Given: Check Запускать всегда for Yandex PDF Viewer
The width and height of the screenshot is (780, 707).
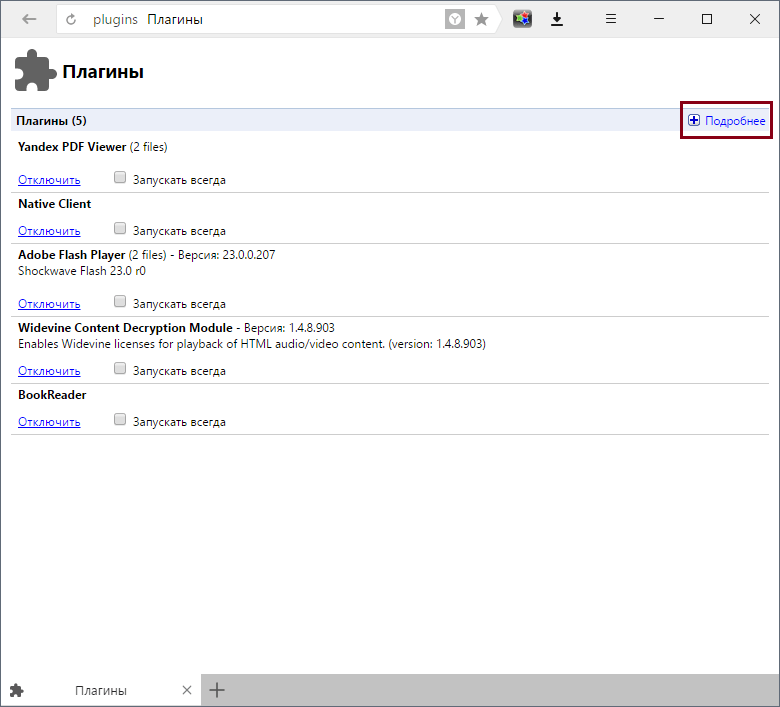Looking at the screenshot, I should click(x=120, y=177).
